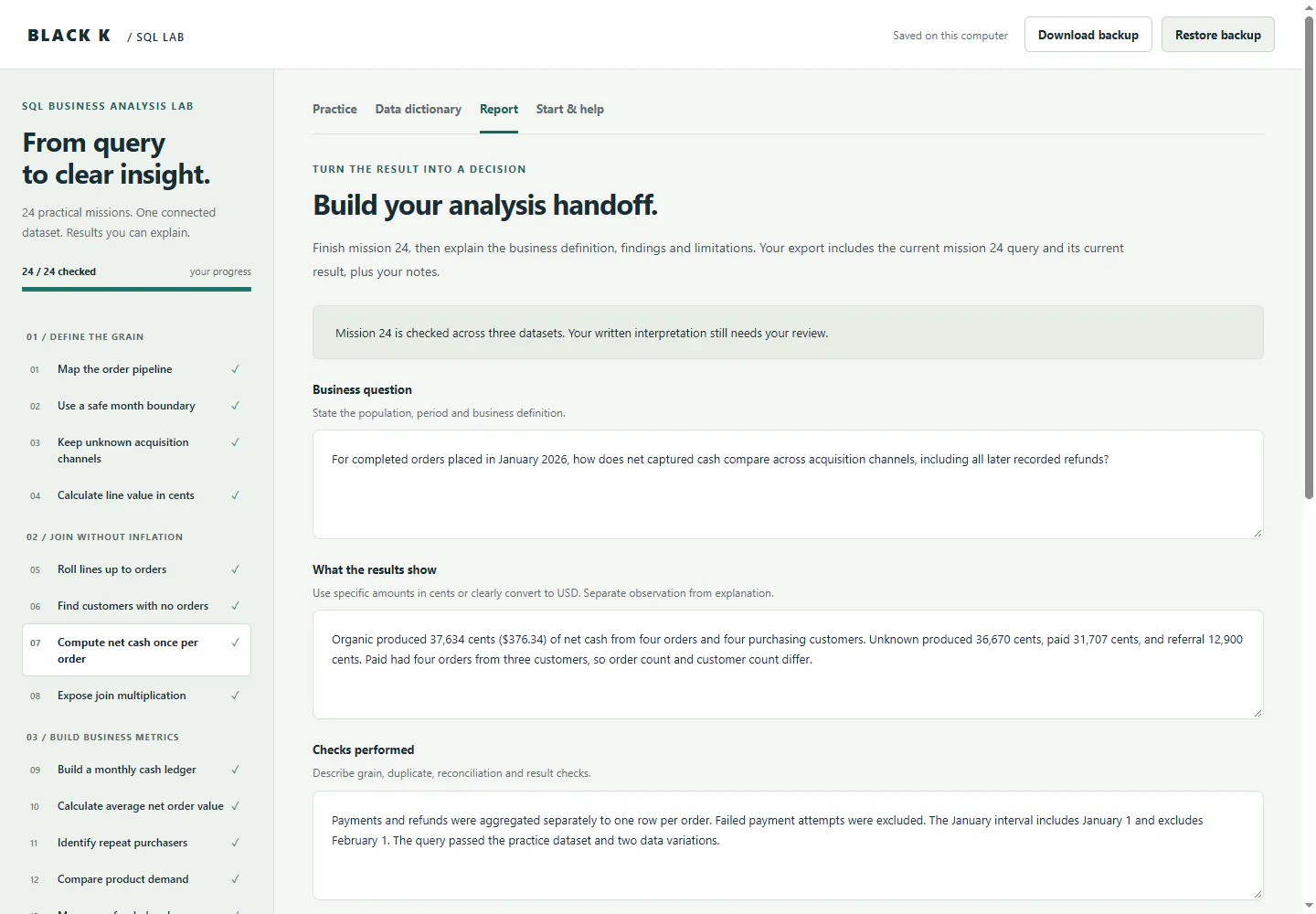
Task: Click Restore backup button
Action: (x=1218, y=35)
